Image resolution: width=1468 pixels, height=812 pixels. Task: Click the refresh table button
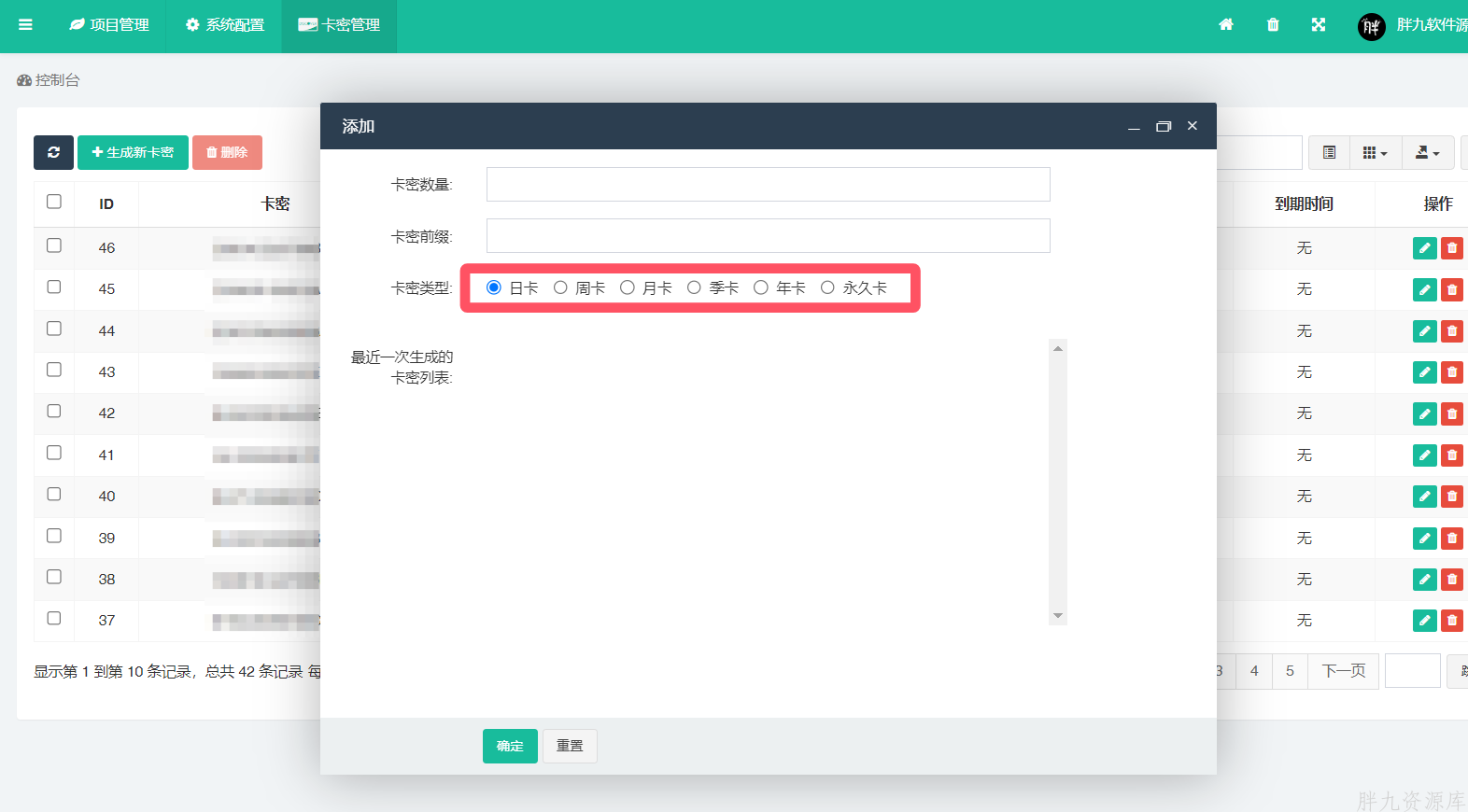(x=53, y=152)
